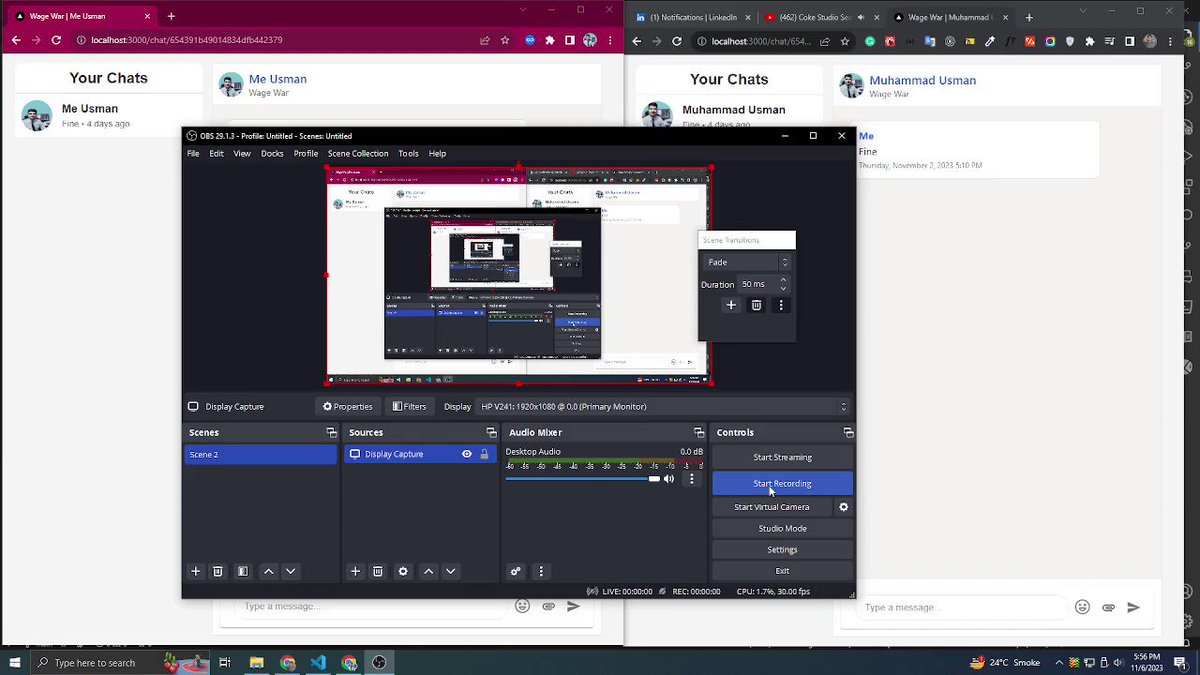The height and width of the screenshot is (675, 1200).
Task: Open source properties gear in Sources panel
Action: (403, 571)
